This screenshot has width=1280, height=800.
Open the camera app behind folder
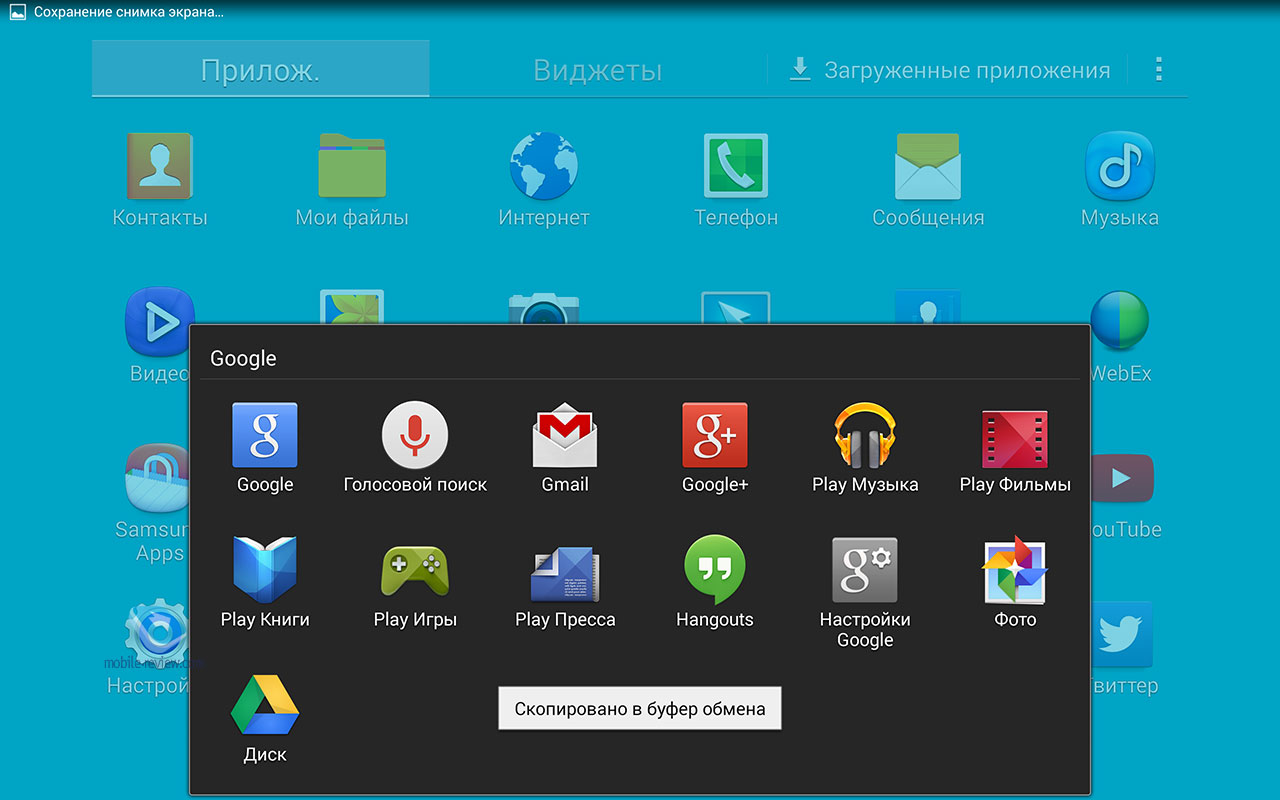544,308
